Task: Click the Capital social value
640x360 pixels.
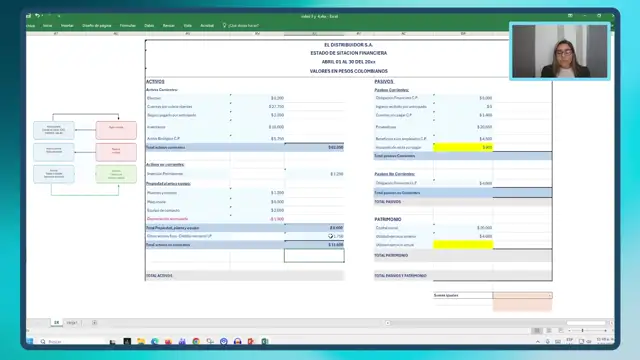Action: [484, 228]
